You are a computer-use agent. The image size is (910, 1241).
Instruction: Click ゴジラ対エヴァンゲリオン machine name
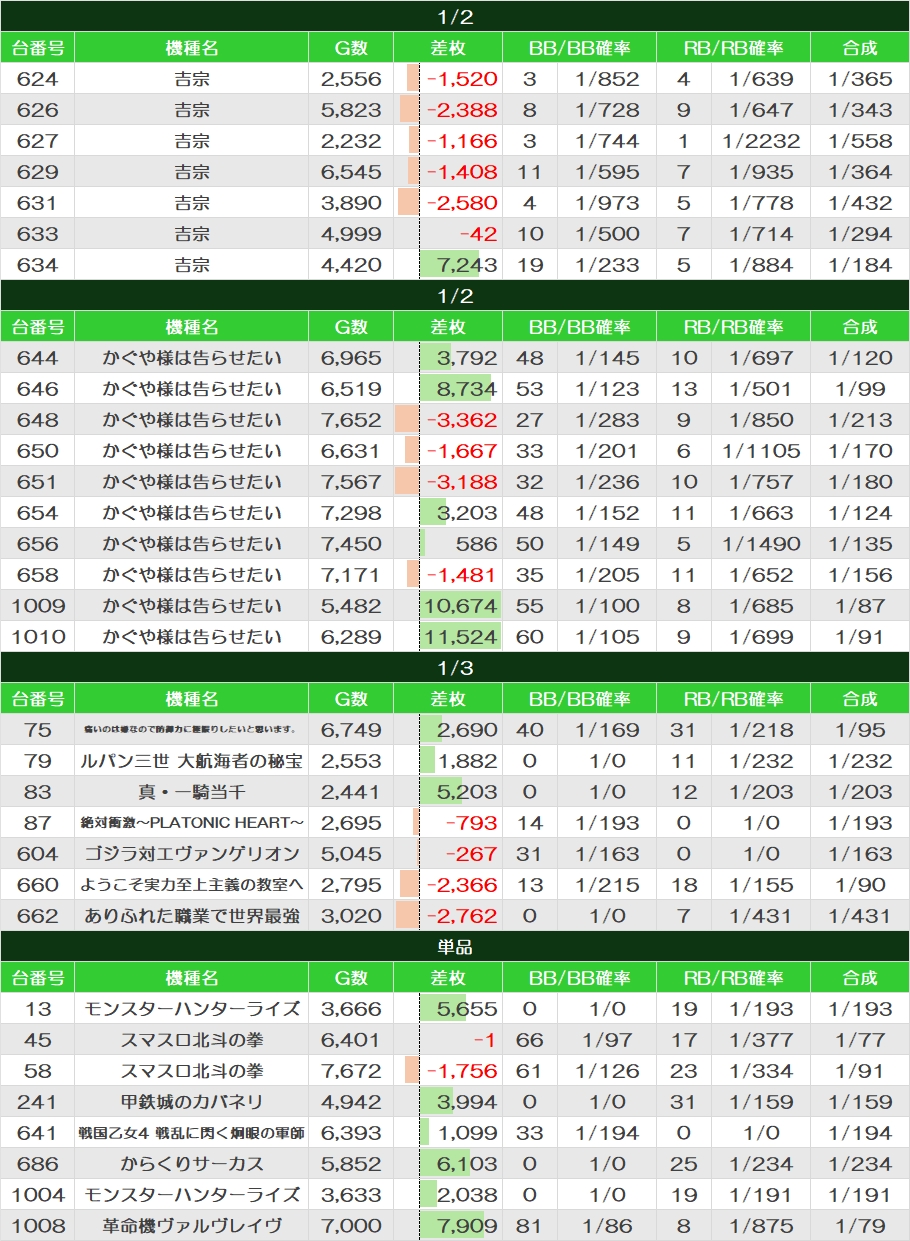(192, 854)
